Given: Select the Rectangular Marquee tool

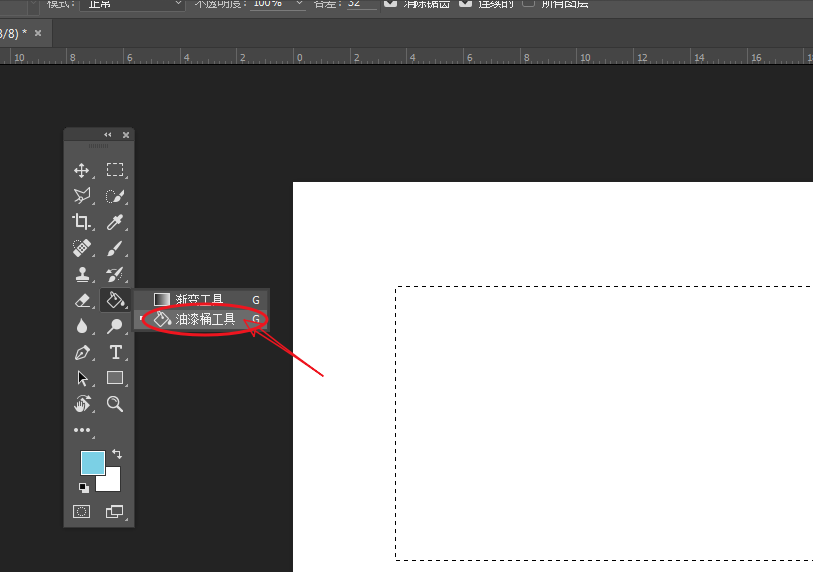Looking at the screenshot, I should tap(115, 170).
